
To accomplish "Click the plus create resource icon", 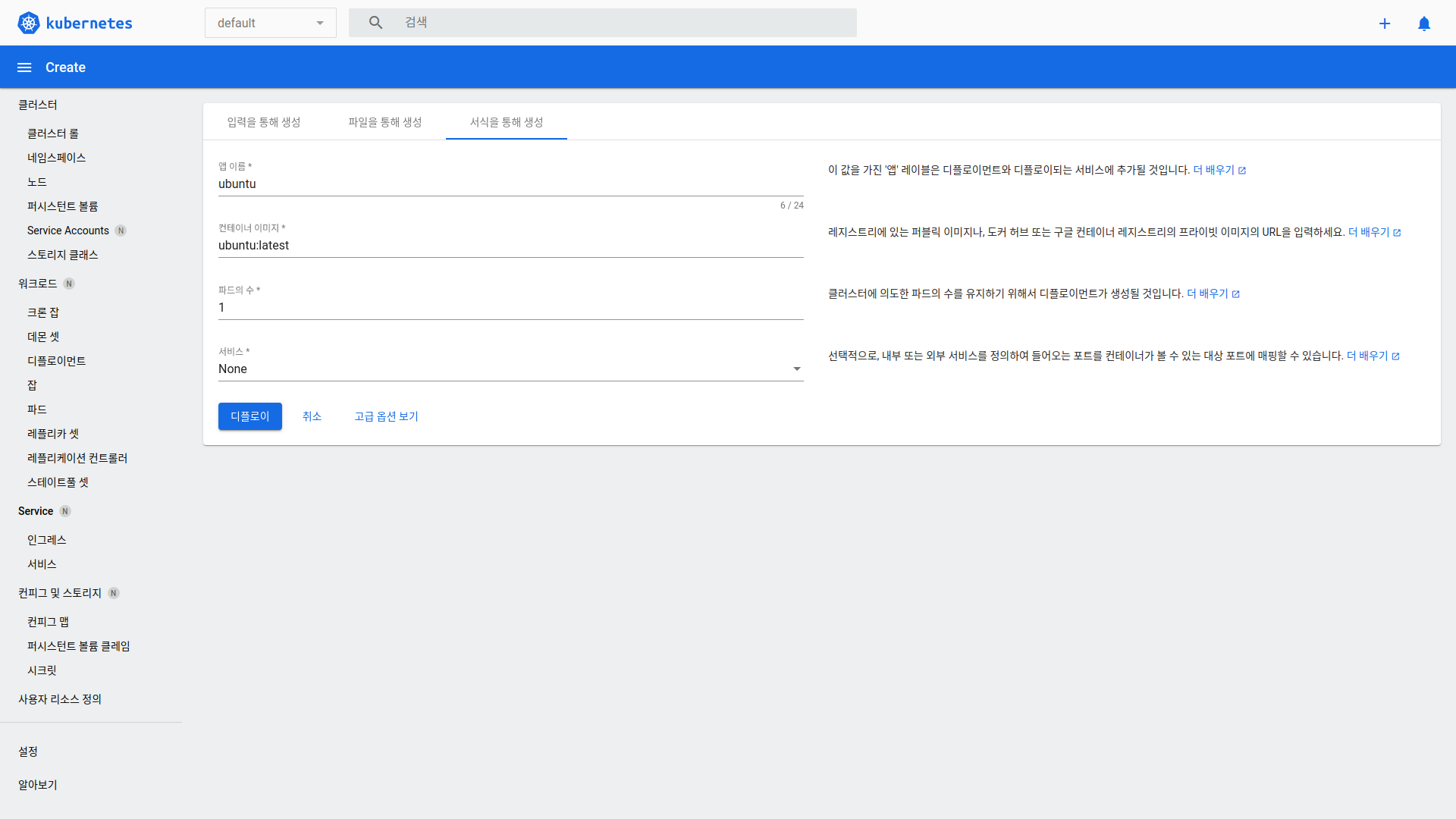I will (1385, 24).
